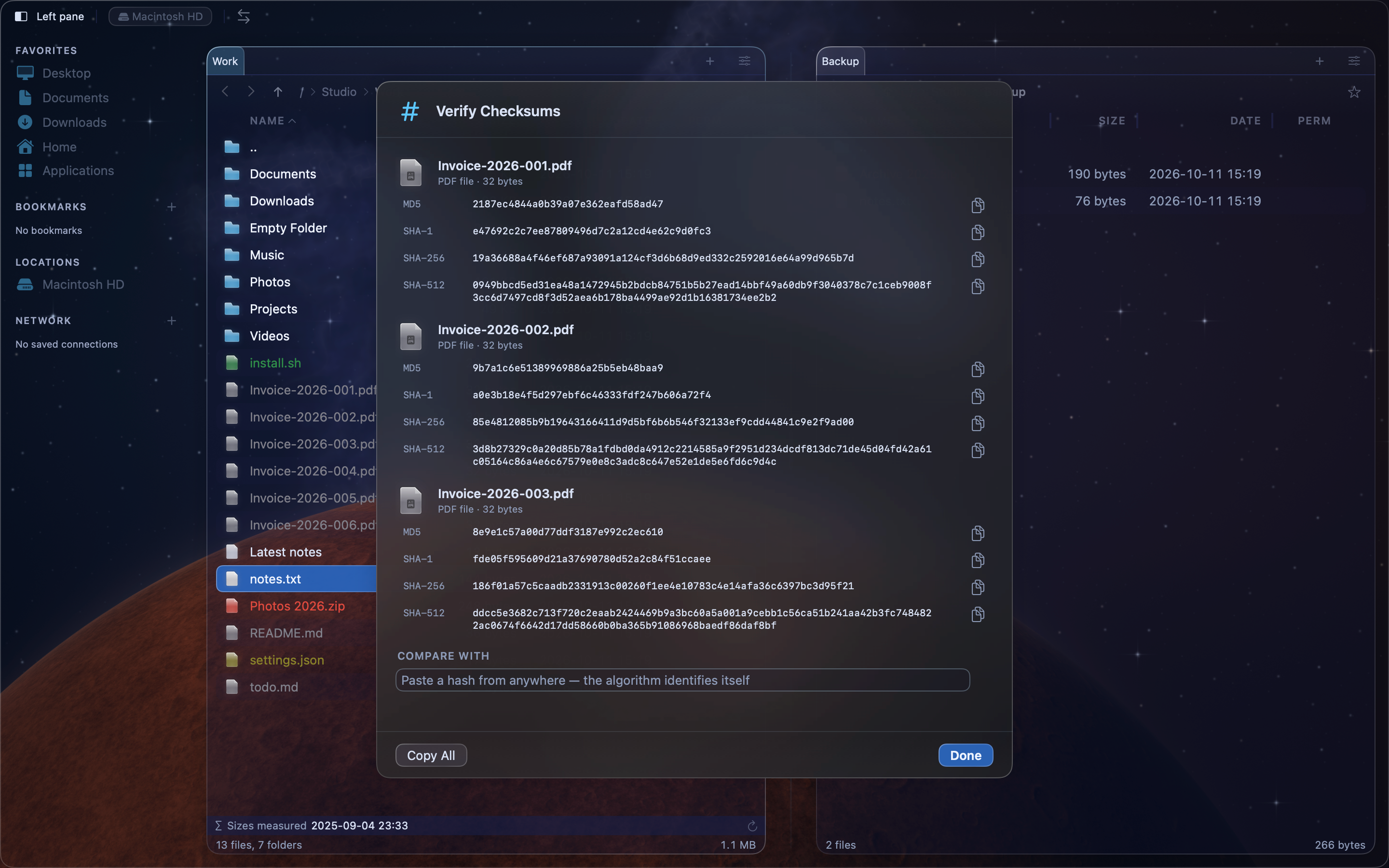Open Macintosh HD under Locations
1389x868 pixels.
[x=70, y=284]
